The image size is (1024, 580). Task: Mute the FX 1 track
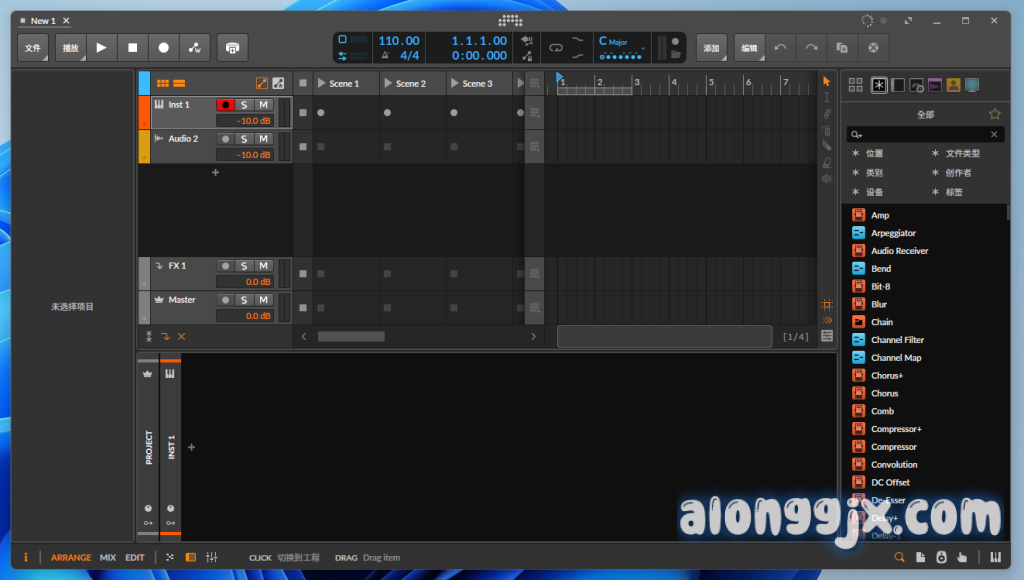coord(263,266)
